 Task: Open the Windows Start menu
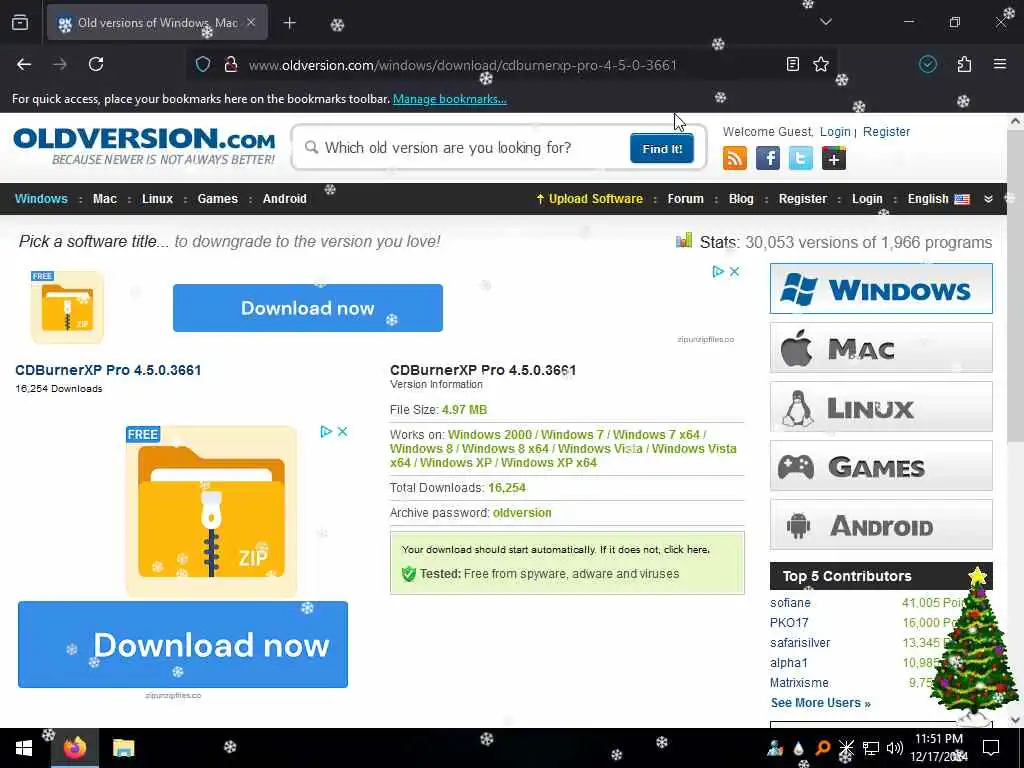click(x=24, y=748)
